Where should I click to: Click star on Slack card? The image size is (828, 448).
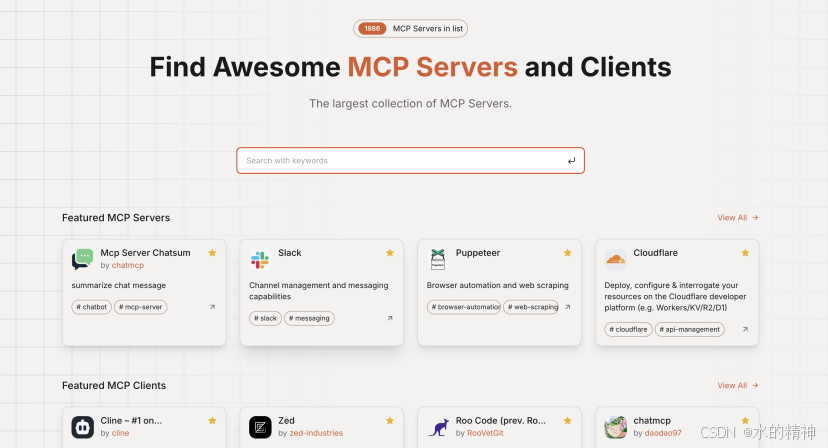390,253
